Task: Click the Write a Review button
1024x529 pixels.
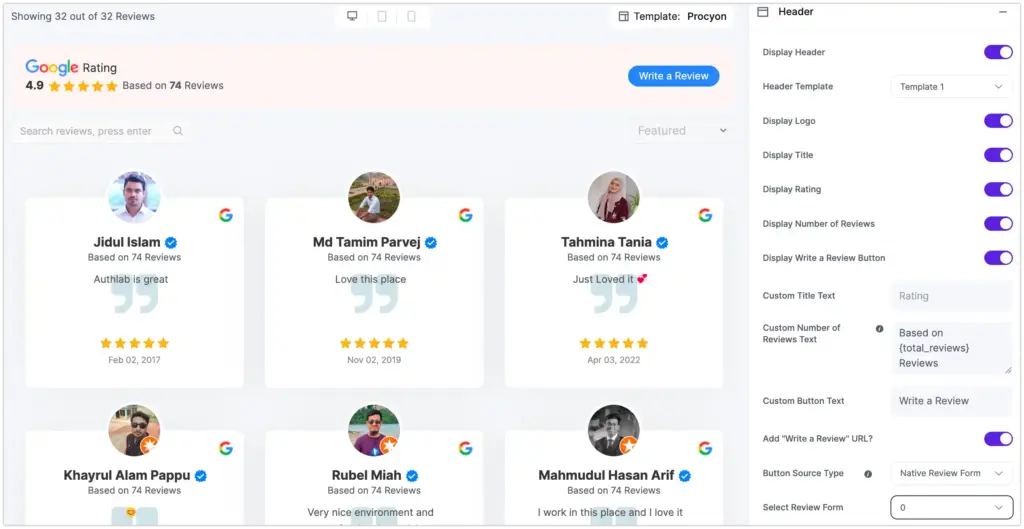Action: point(673,76)
